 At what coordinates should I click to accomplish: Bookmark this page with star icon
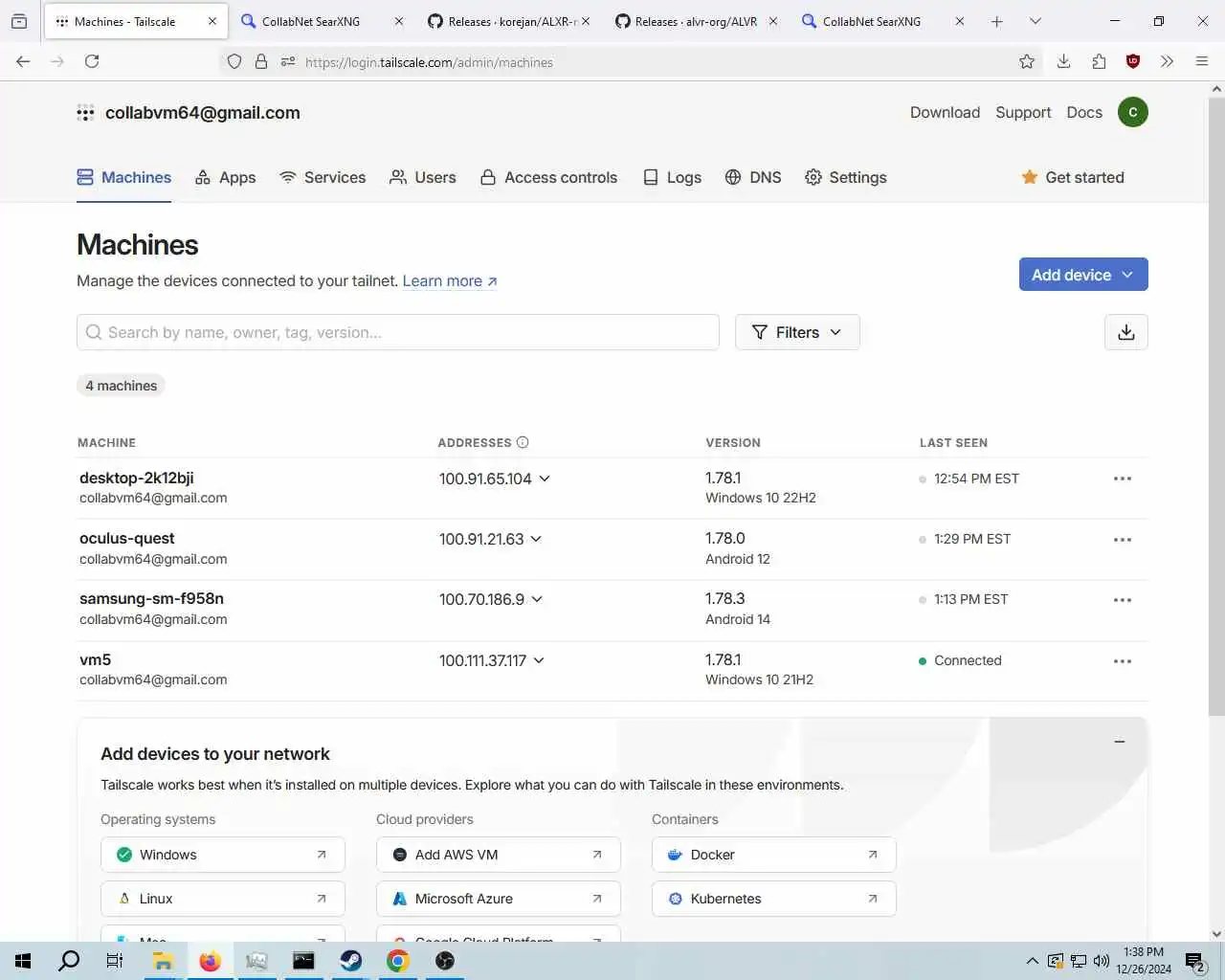[x=1027, y=62]
